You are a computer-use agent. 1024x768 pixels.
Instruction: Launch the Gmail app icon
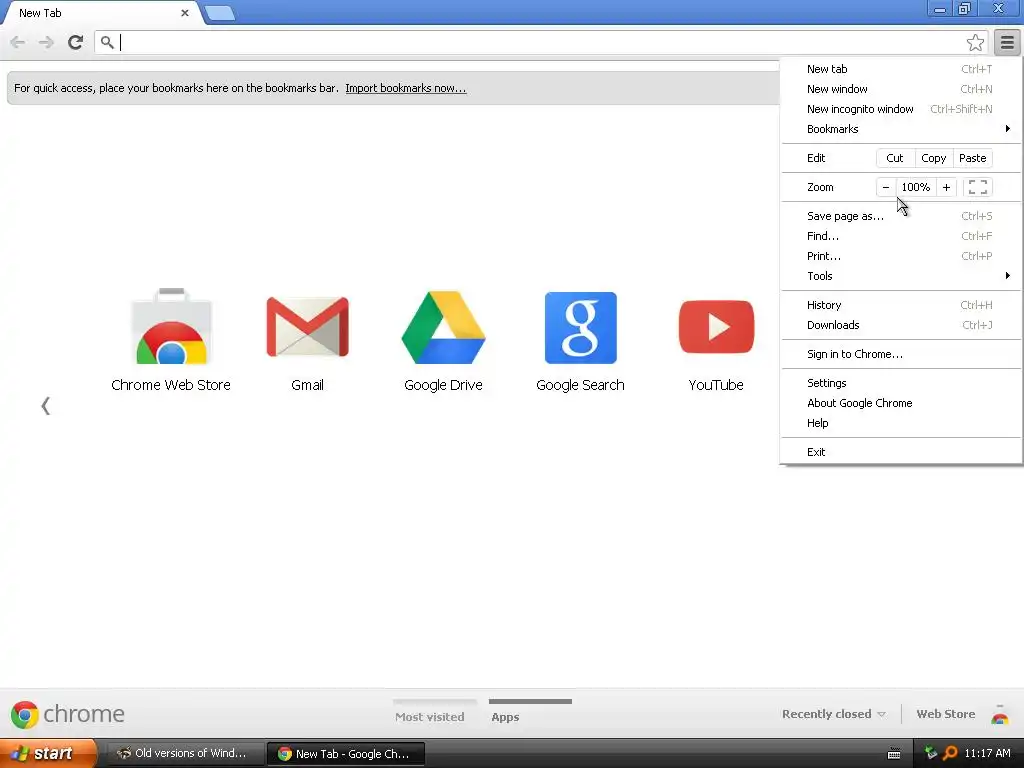[x=308, y=327]
